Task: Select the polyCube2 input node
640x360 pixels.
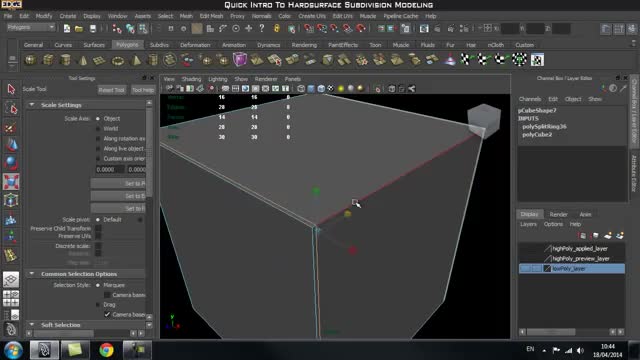Action: pos(537,135)
